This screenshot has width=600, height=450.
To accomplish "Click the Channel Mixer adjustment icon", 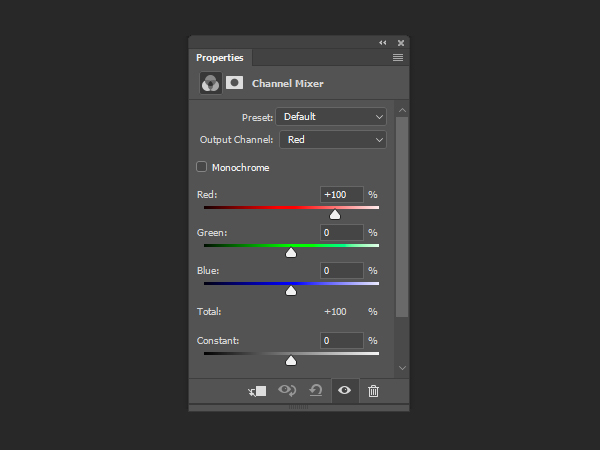I will 210,83.
